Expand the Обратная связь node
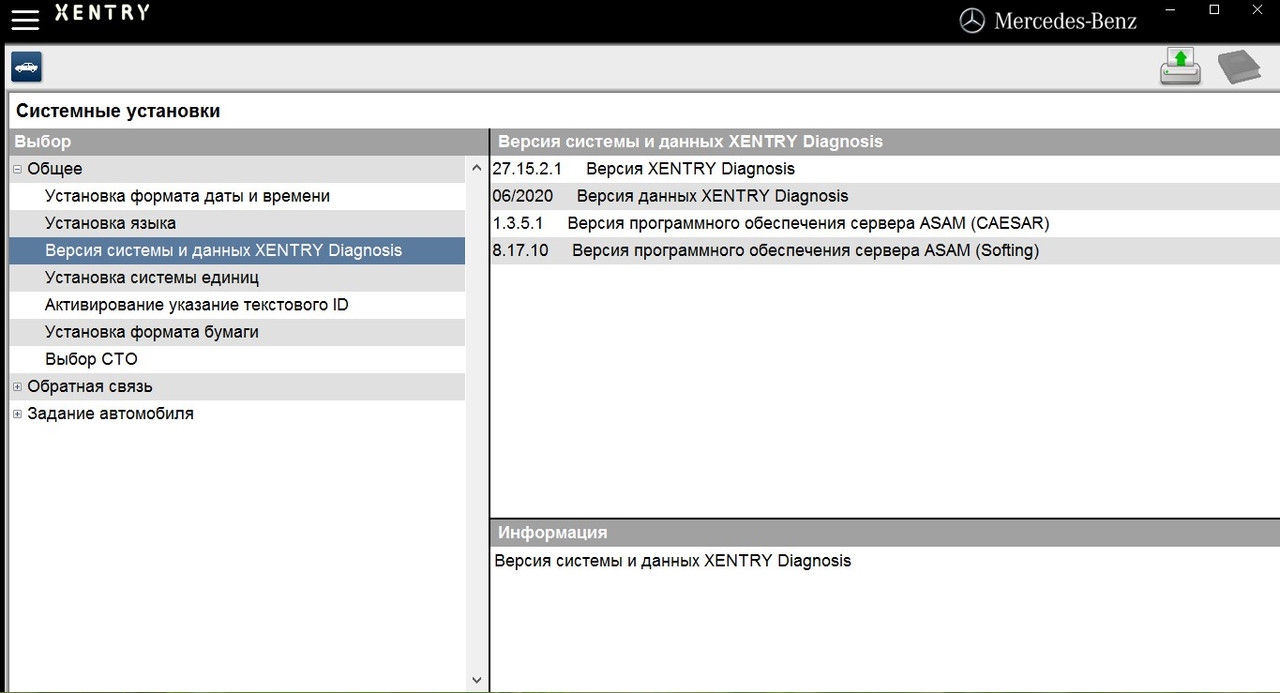1280x693 pixels. click(x=17, y=386)
